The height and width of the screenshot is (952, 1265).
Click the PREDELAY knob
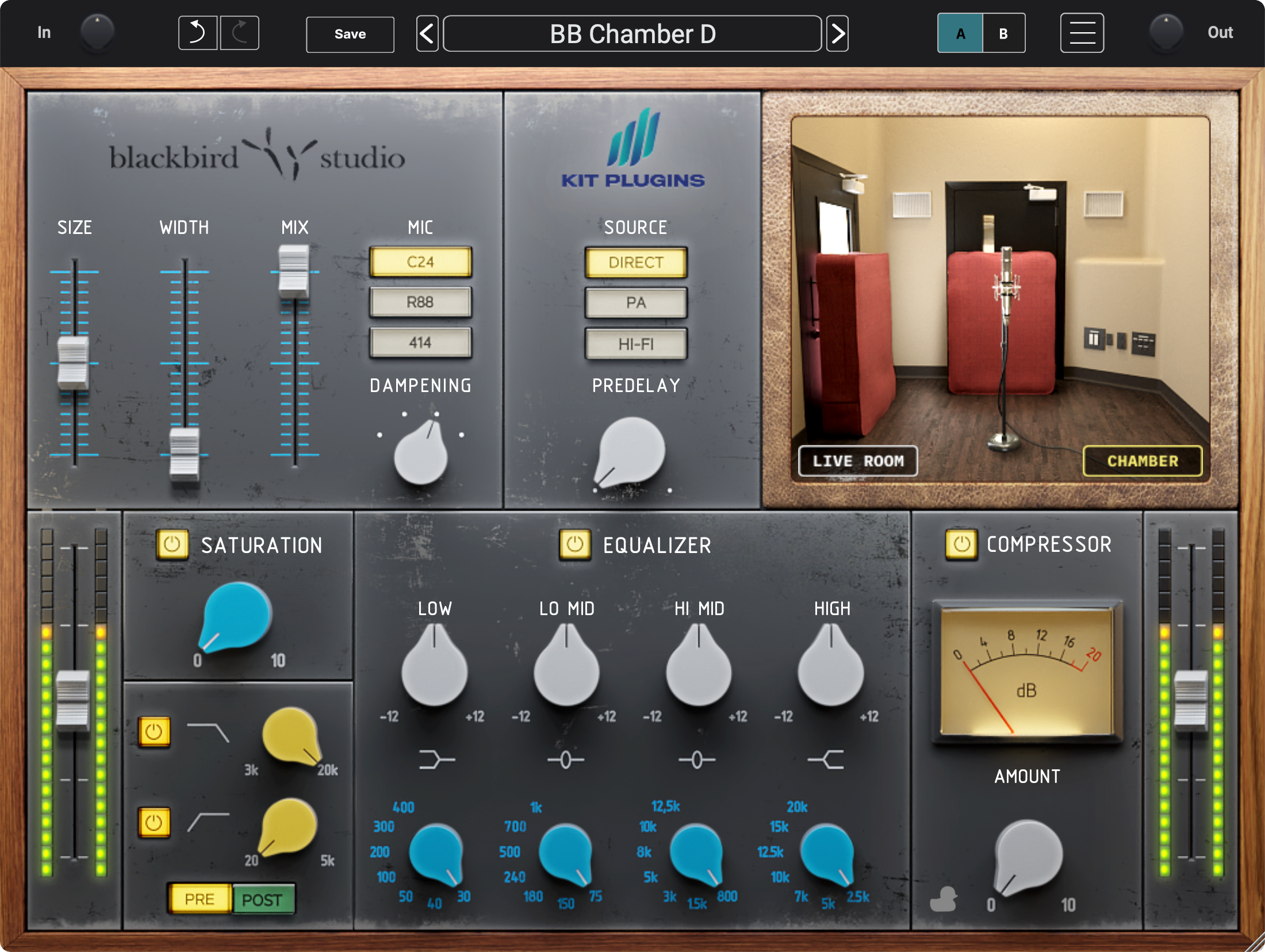pyautogui.click(x=630, y=451)
